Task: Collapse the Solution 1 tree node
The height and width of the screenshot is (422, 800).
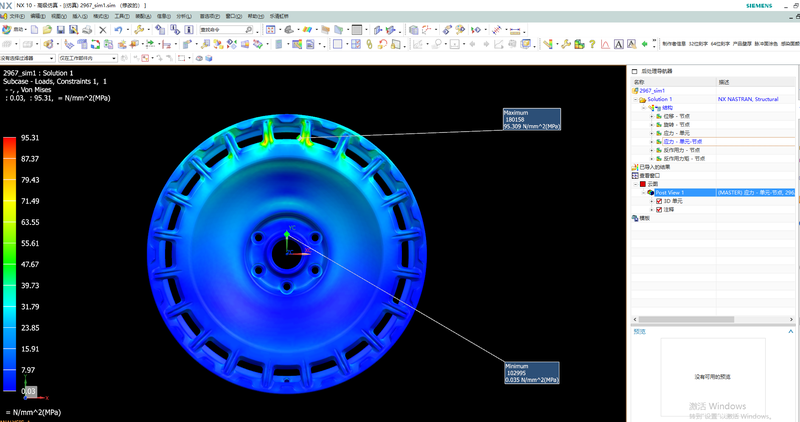Action: (x=633, y=100)
